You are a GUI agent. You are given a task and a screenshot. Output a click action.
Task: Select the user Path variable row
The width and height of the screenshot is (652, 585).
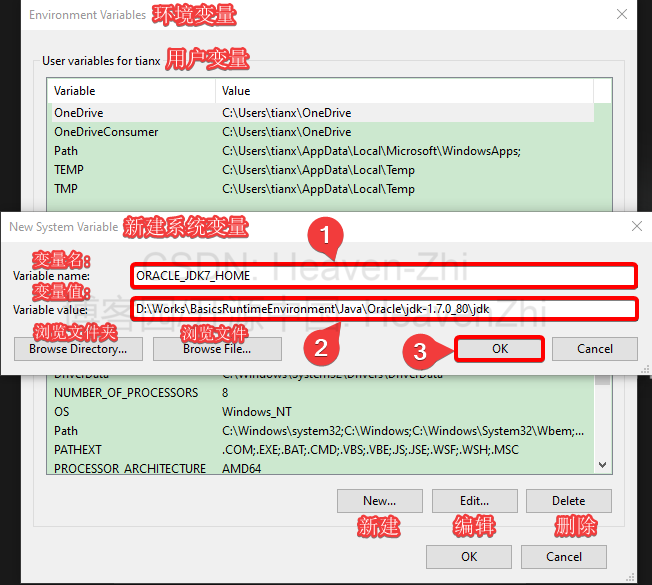323,151
